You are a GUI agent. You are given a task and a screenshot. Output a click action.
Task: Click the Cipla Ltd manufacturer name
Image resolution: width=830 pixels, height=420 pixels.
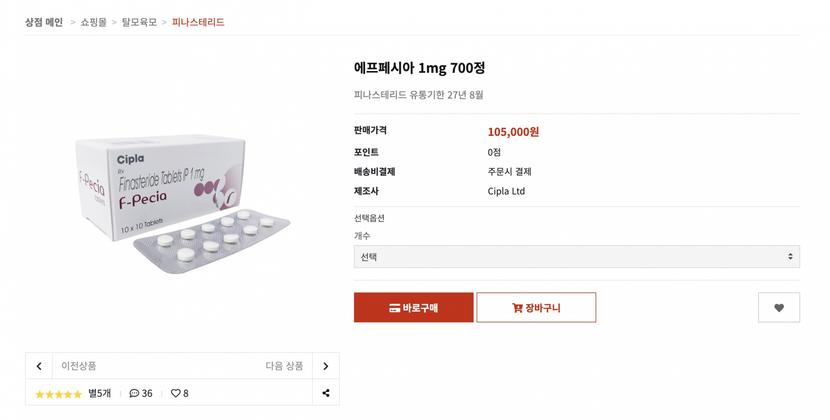coord(506,191)
